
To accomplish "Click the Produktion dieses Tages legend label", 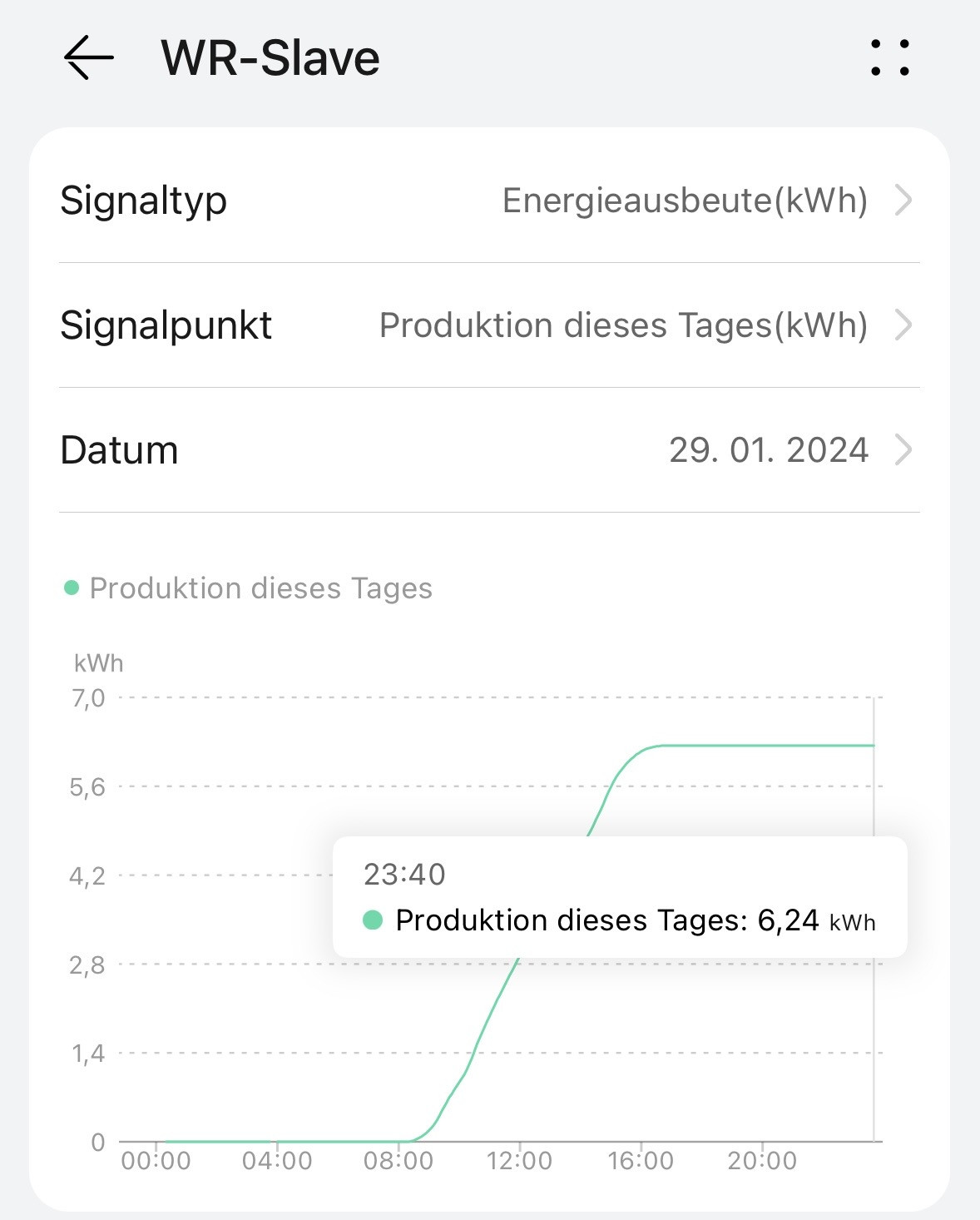I will tap(260, 588).
